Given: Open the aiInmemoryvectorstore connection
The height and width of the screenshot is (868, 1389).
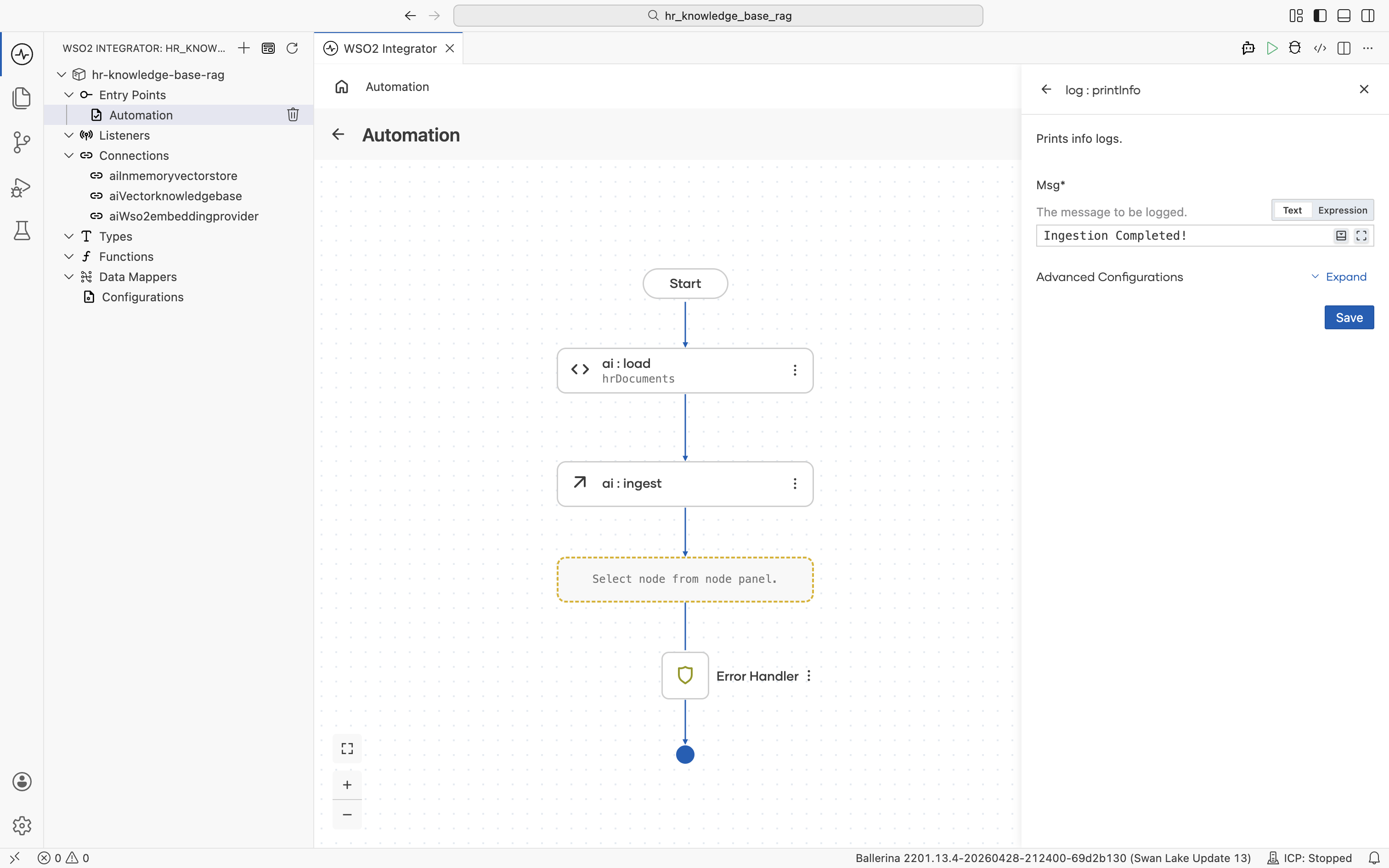Looking at the screenshot, I should tap(173, 175).
